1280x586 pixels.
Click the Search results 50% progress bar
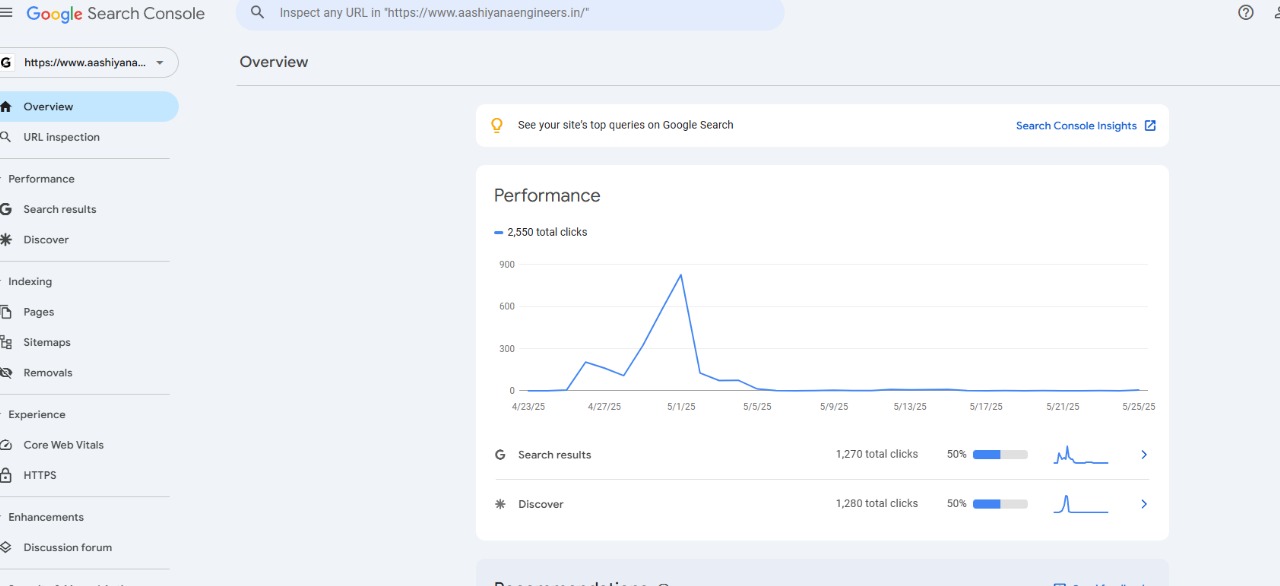point(1000,455)
